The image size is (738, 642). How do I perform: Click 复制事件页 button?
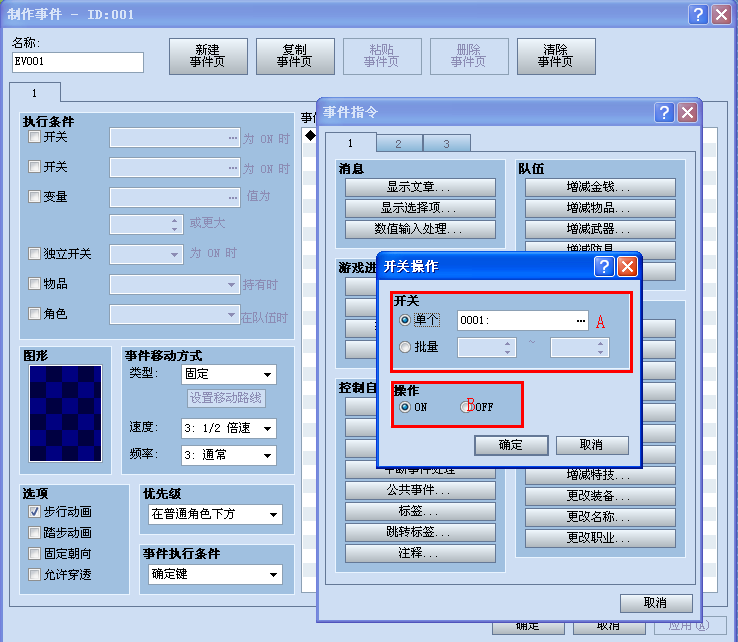pyautogui.click(x=295, y=56)
